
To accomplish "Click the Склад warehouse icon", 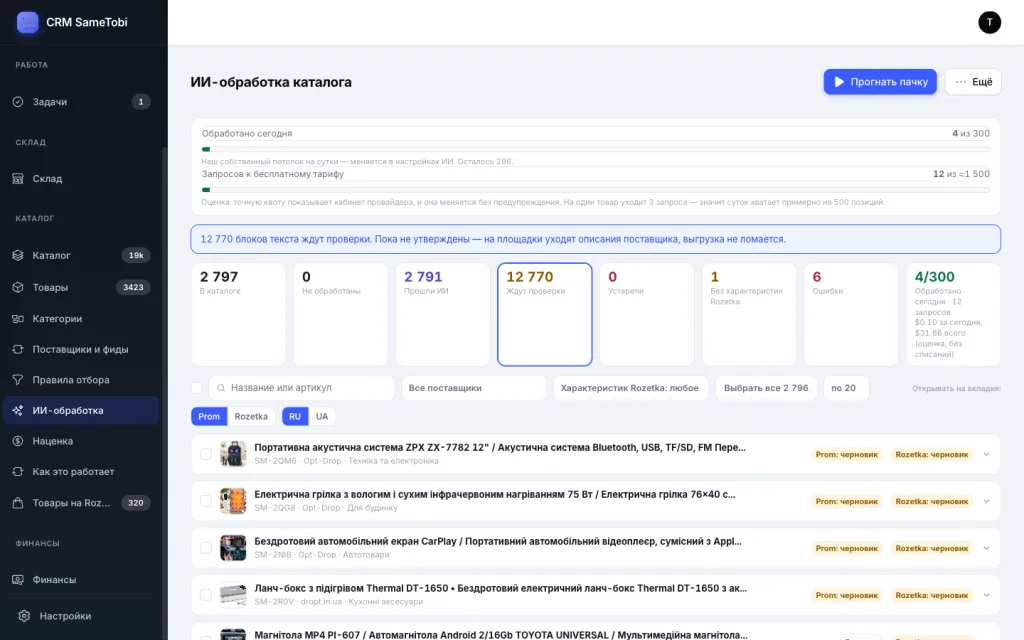I will tap(18, 179).
